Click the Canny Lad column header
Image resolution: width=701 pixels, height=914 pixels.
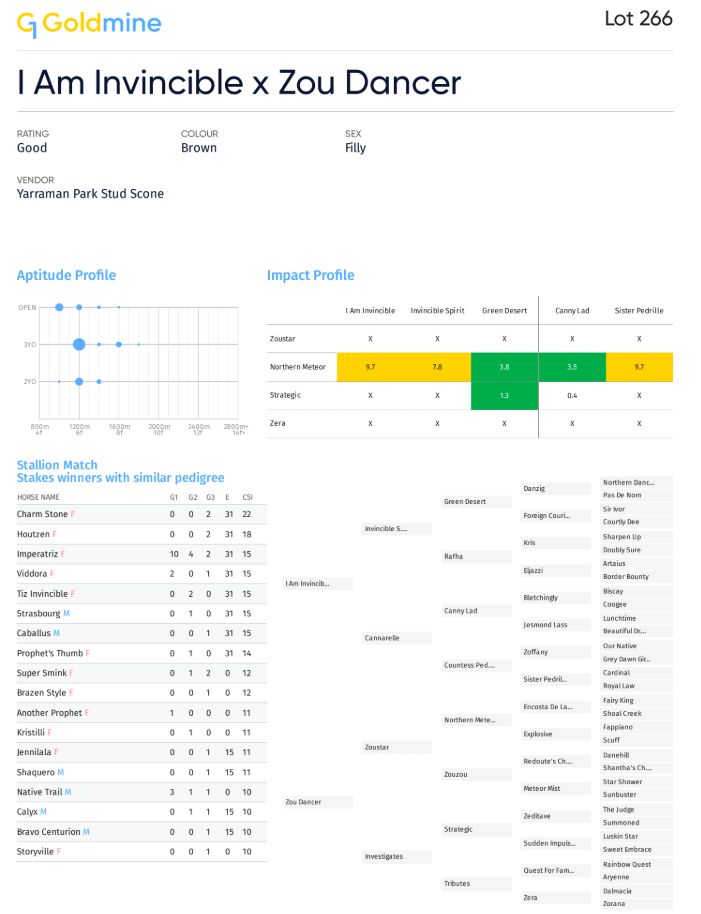point(572,311)
